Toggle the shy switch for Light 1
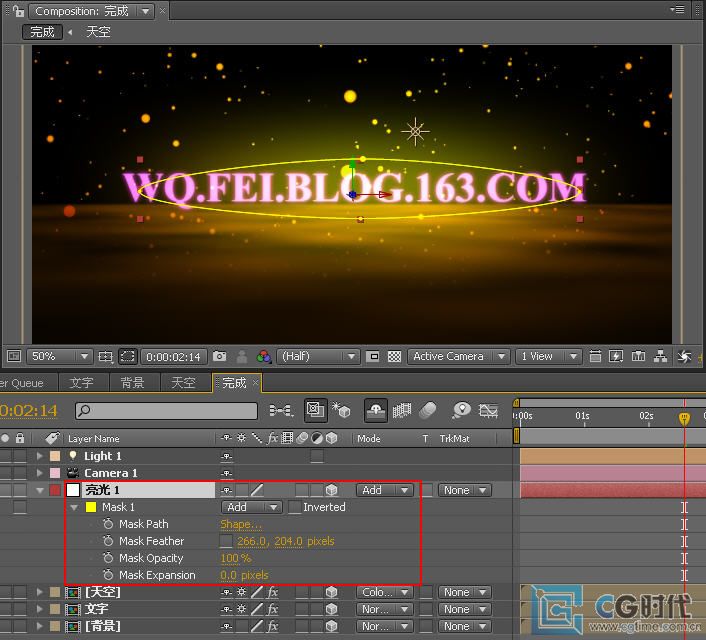 click(x=226, y=456)
